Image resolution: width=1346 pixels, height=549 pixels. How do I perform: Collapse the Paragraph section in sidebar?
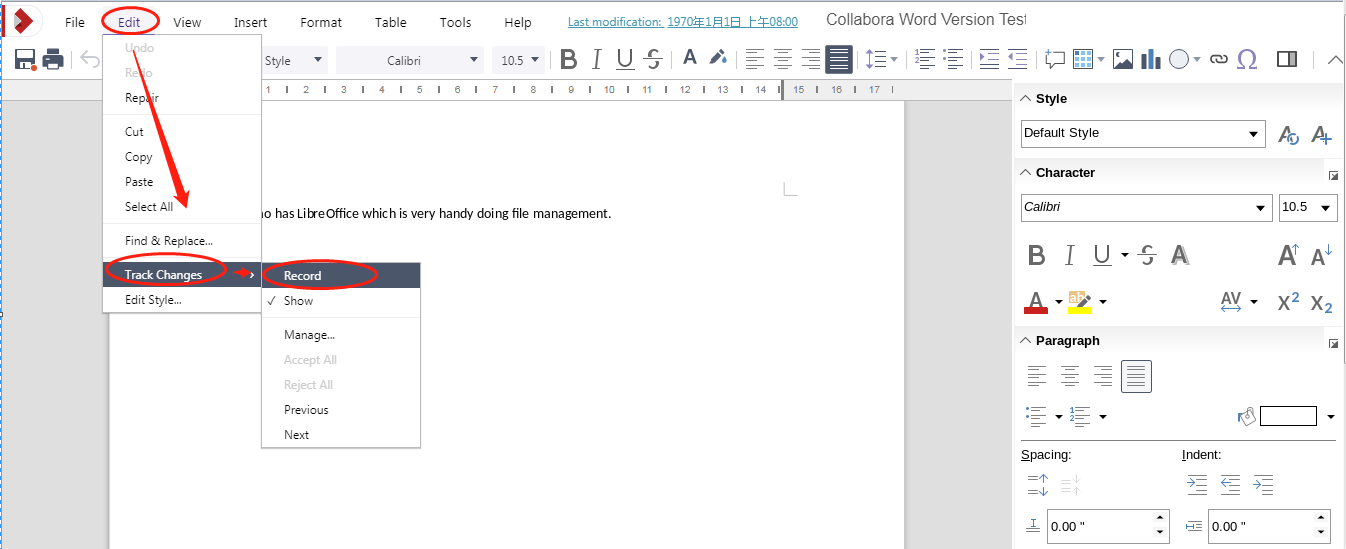(1025, 341)
